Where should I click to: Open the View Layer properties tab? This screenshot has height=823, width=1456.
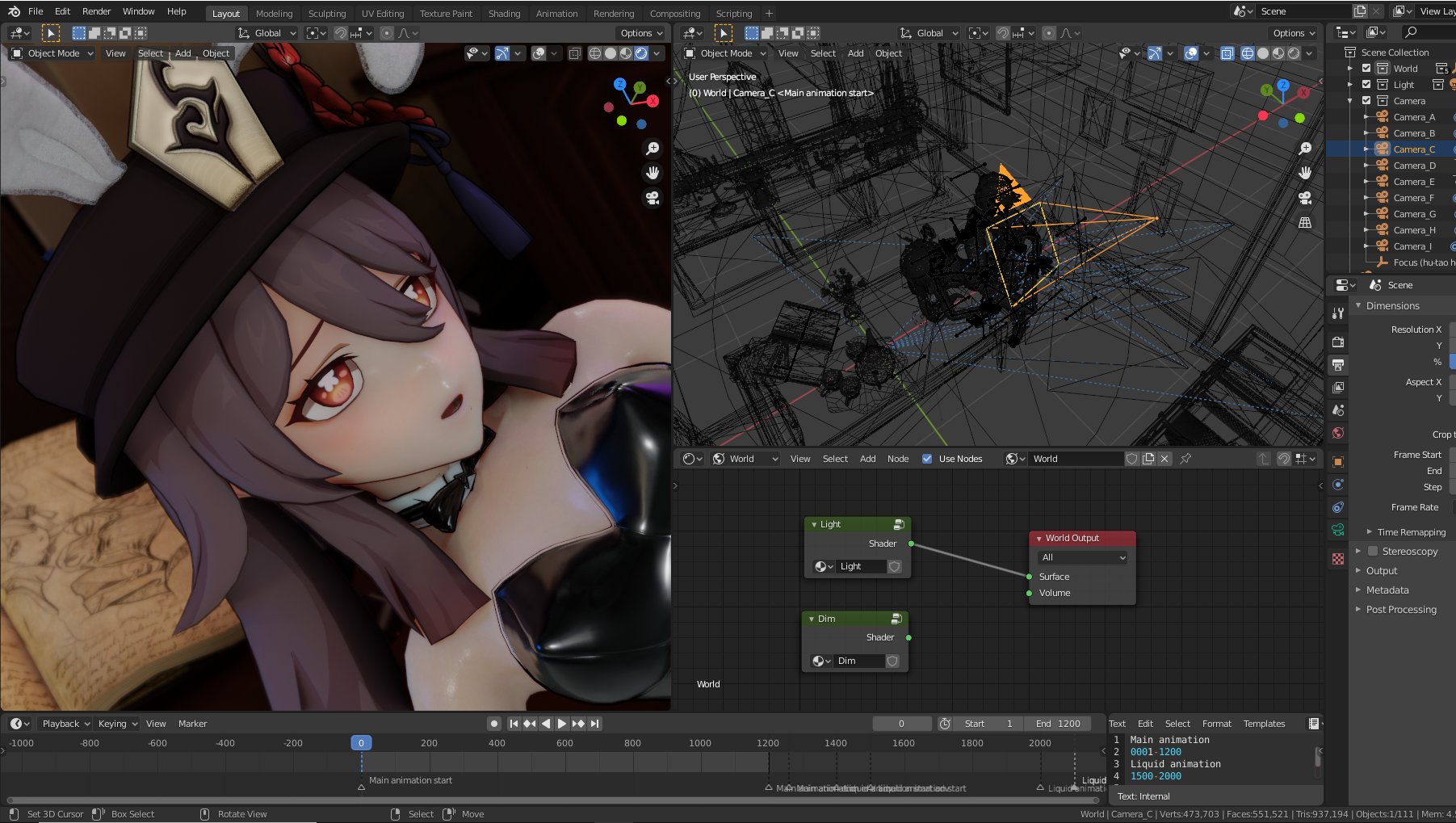[1338, 388]
